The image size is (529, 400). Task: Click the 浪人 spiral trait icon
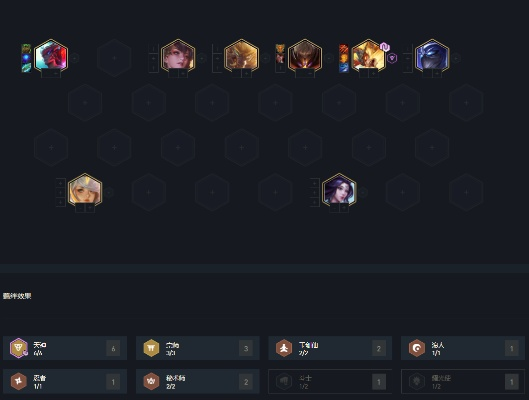417,348
